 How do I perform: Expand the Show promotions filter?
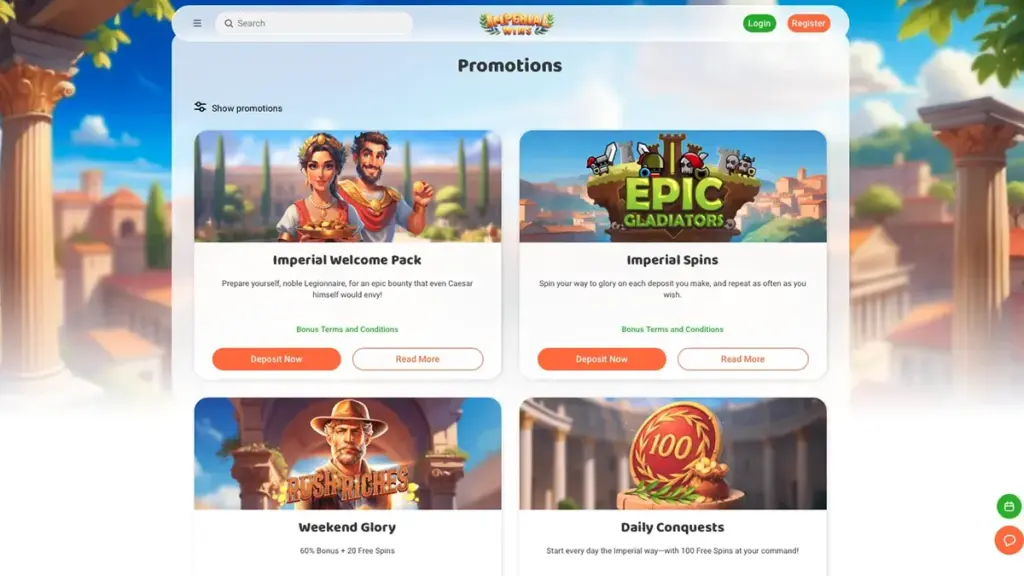(x=238, y=108)
